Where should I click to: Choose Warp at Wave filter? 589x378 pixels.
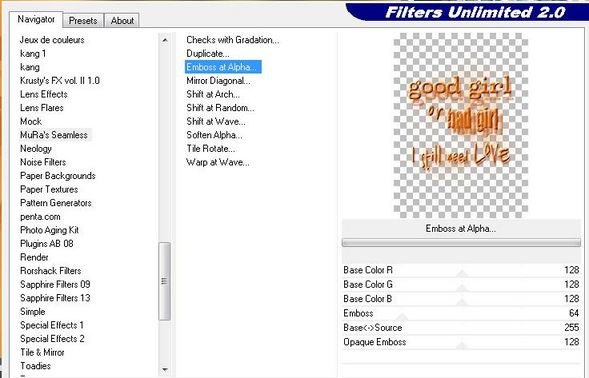(218, 162)
